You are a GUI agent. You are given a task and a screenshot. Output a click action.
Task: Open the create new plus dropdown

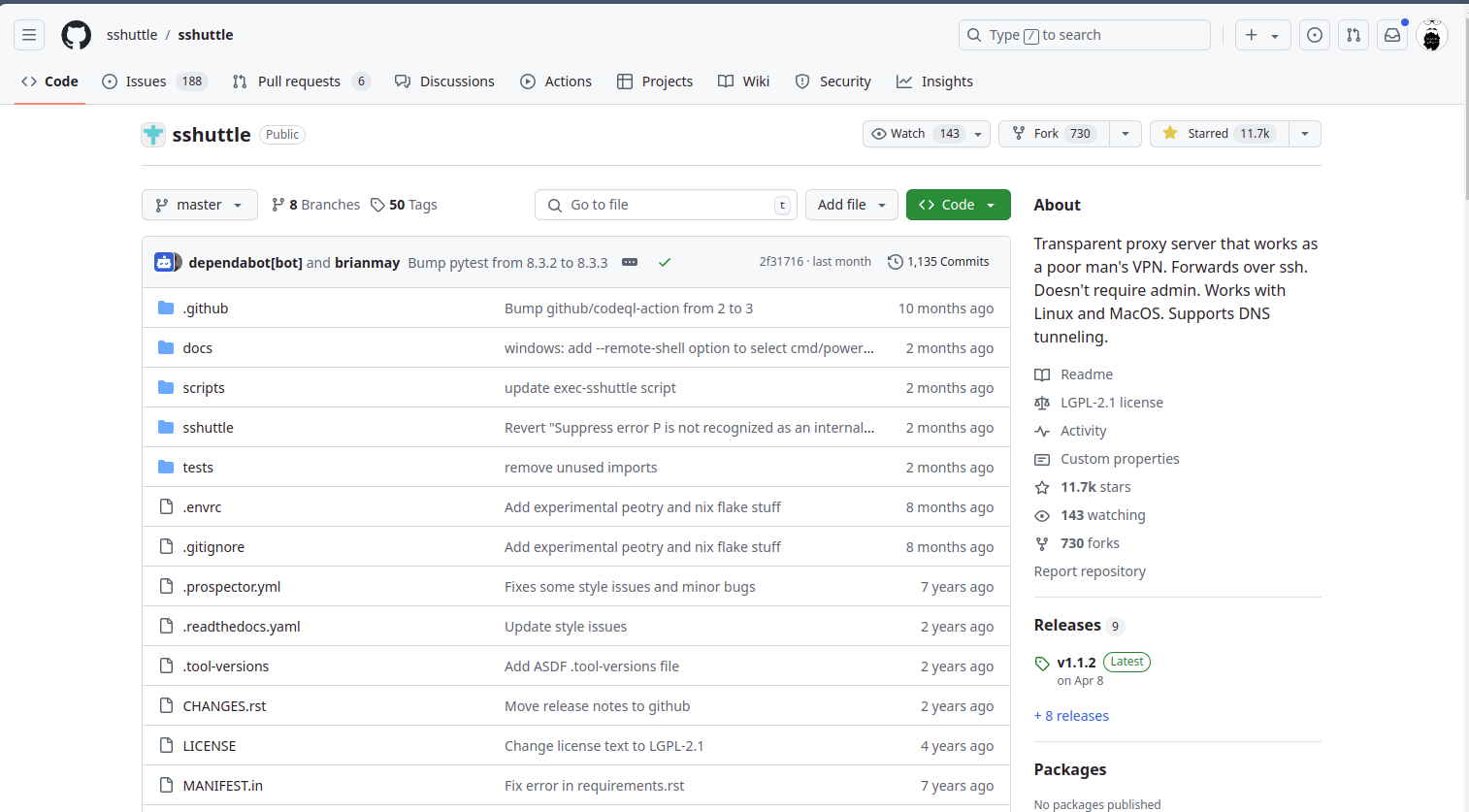tap(1262, 35)
